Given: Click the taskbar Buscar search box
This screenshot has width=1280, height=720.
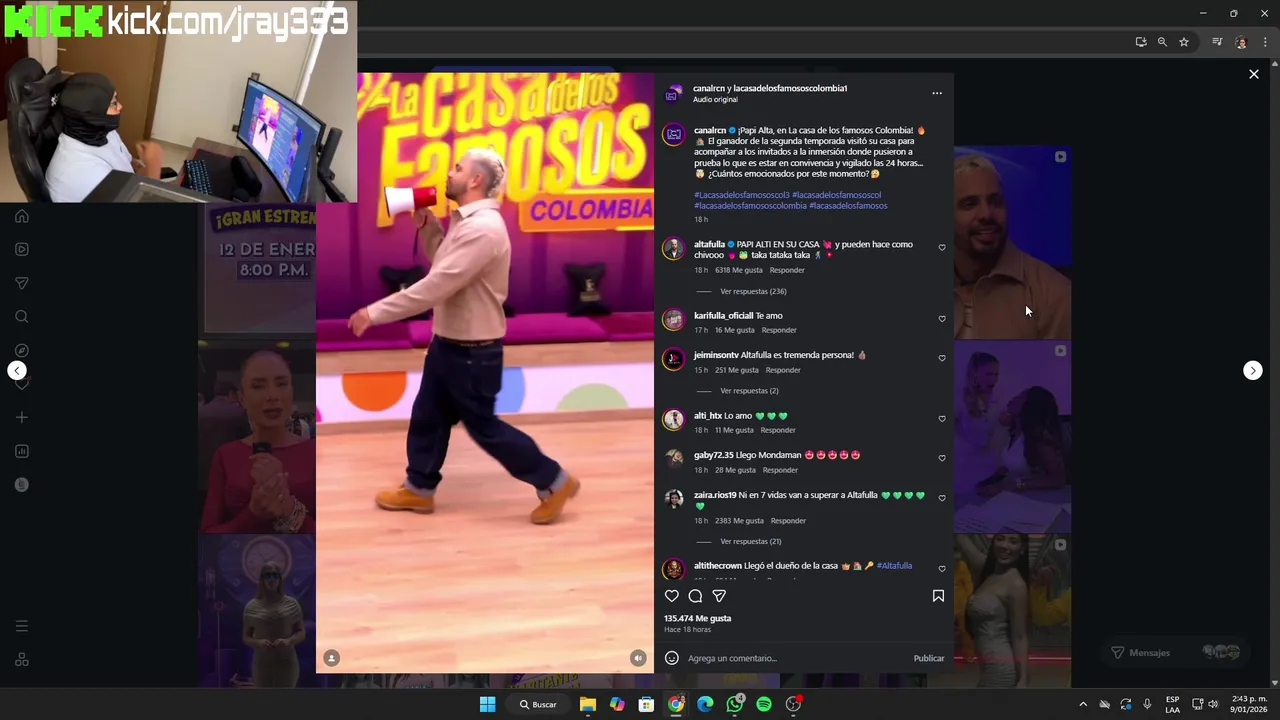Looking at the screenshot, I should 537,704.
